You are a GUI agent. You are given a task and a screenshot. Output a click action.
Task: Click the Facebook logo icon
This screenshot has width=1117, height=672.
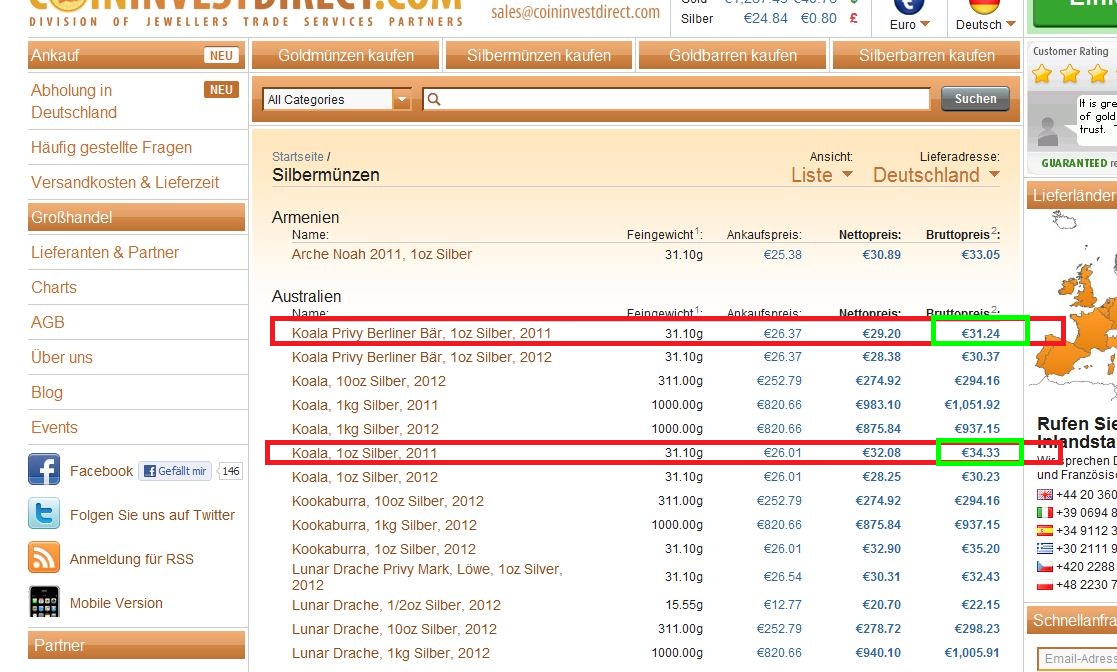click(44, 470)
